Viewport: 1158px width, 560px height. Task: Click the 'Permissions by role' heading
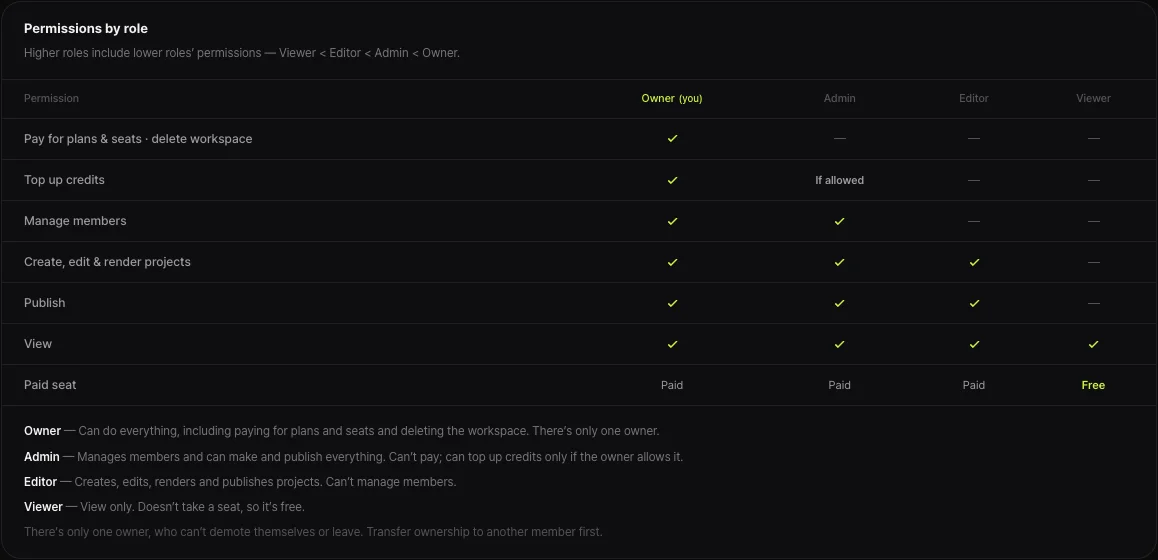[86, 29]
